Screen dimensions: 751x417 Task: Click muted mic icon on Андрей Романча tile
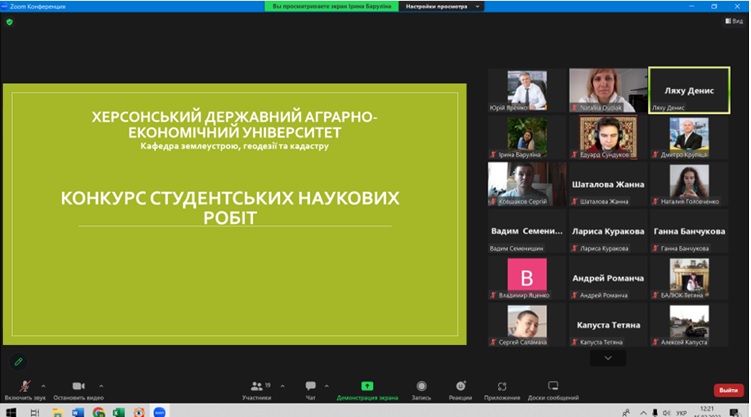coord(574,295)
